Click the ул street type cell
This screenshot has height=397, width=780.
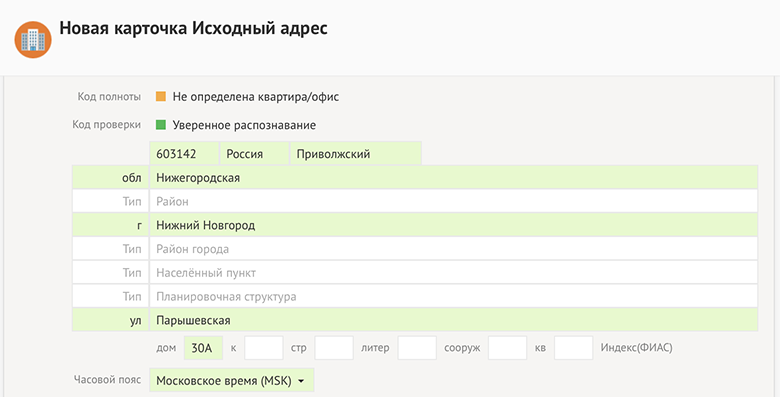(110, 320)
